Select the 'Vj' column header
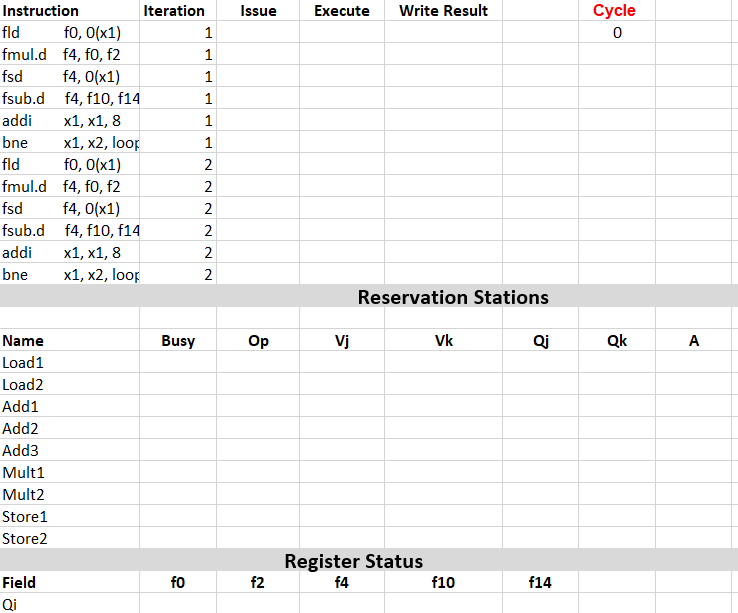The image size is (738, 613). tap(342, 340)
